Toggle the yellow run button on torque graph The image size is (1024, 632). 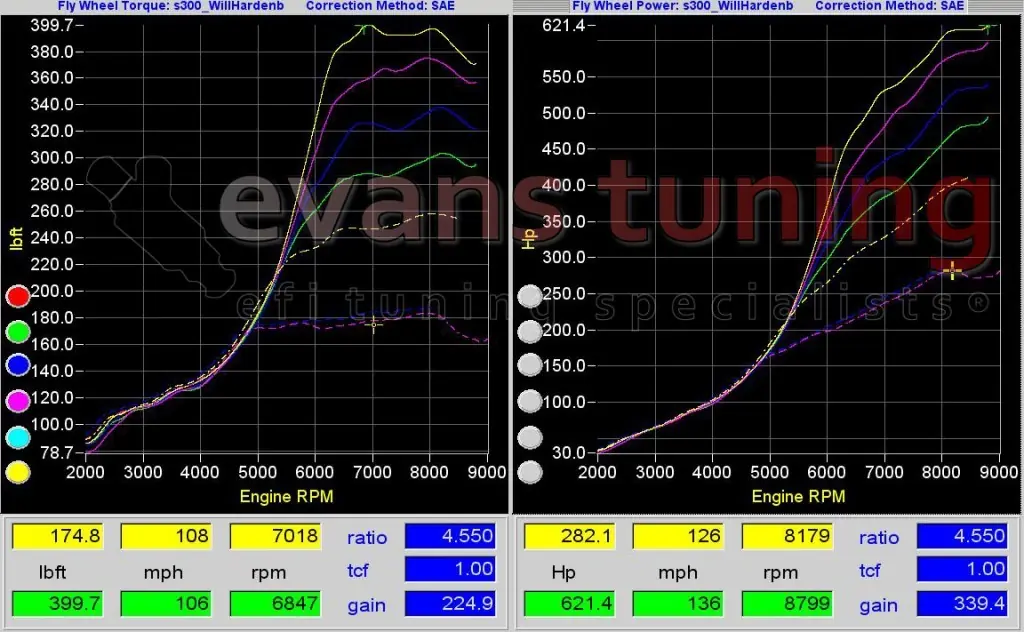click(18, 472)
